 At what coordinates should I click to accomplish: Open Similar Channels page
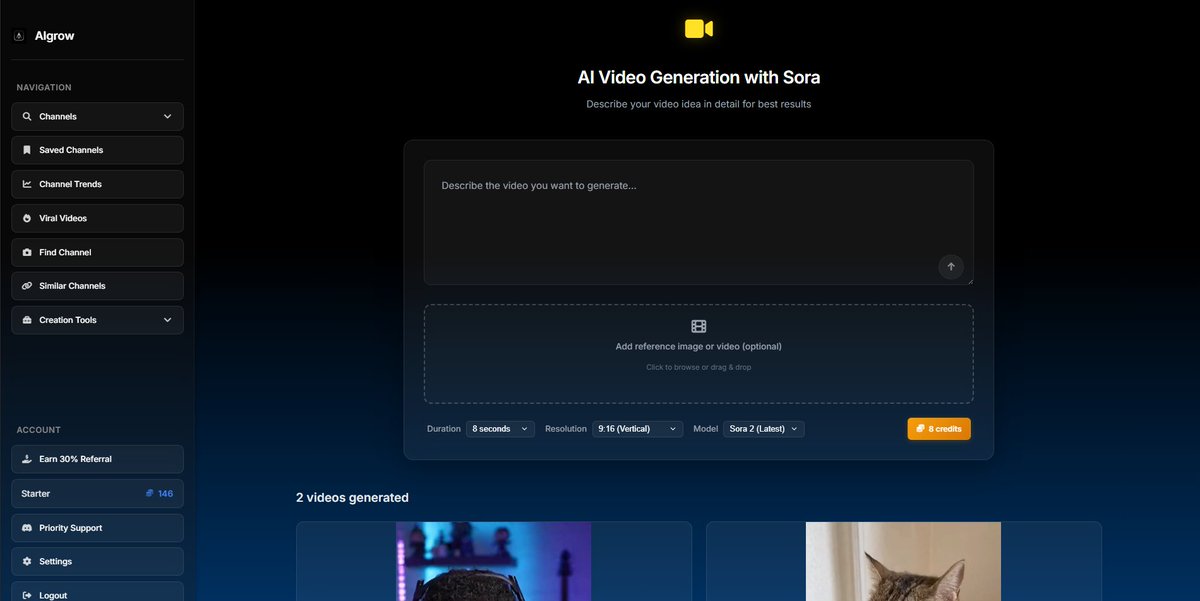(x=97, y=286)
